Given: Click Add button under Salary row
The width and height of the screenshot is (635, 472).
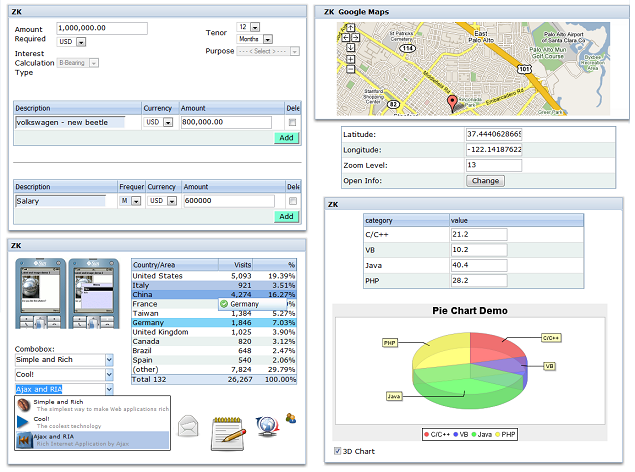Looking at the screenshot, I should [286, 216].
